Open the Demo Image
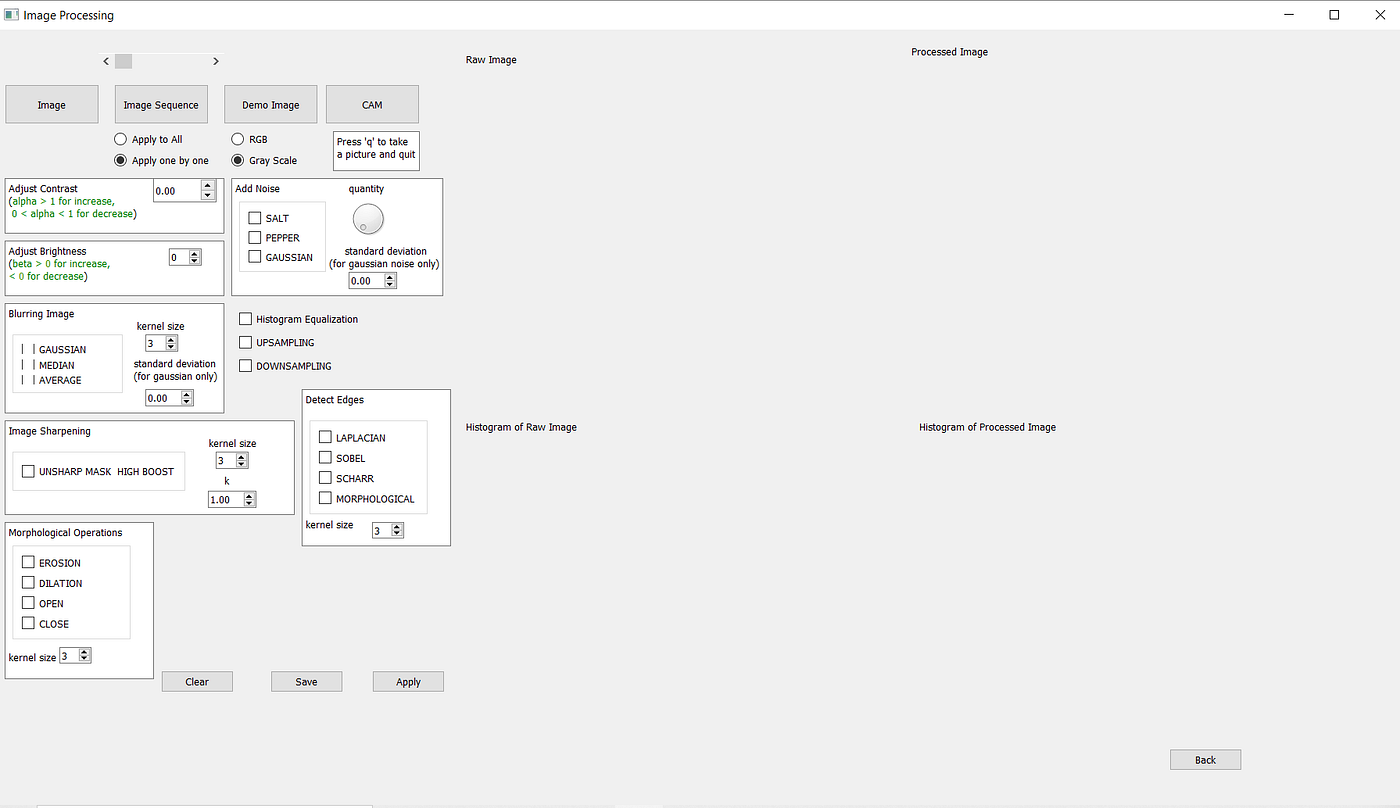The image size is (1400, 808). coord(270,104)
